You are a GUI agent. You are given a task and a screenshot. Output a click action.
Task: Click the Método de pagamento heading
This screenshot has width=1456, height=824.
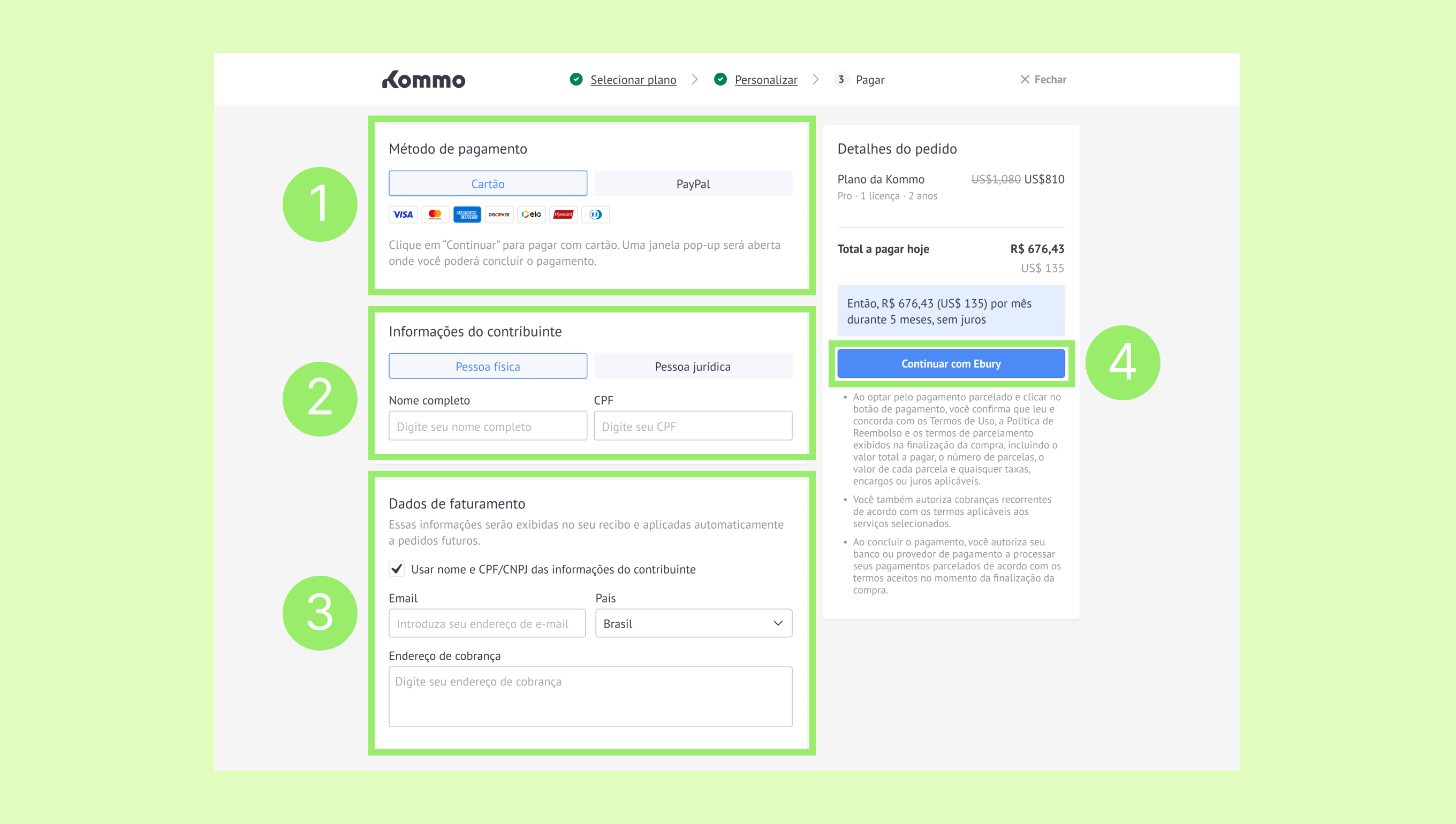458,149
